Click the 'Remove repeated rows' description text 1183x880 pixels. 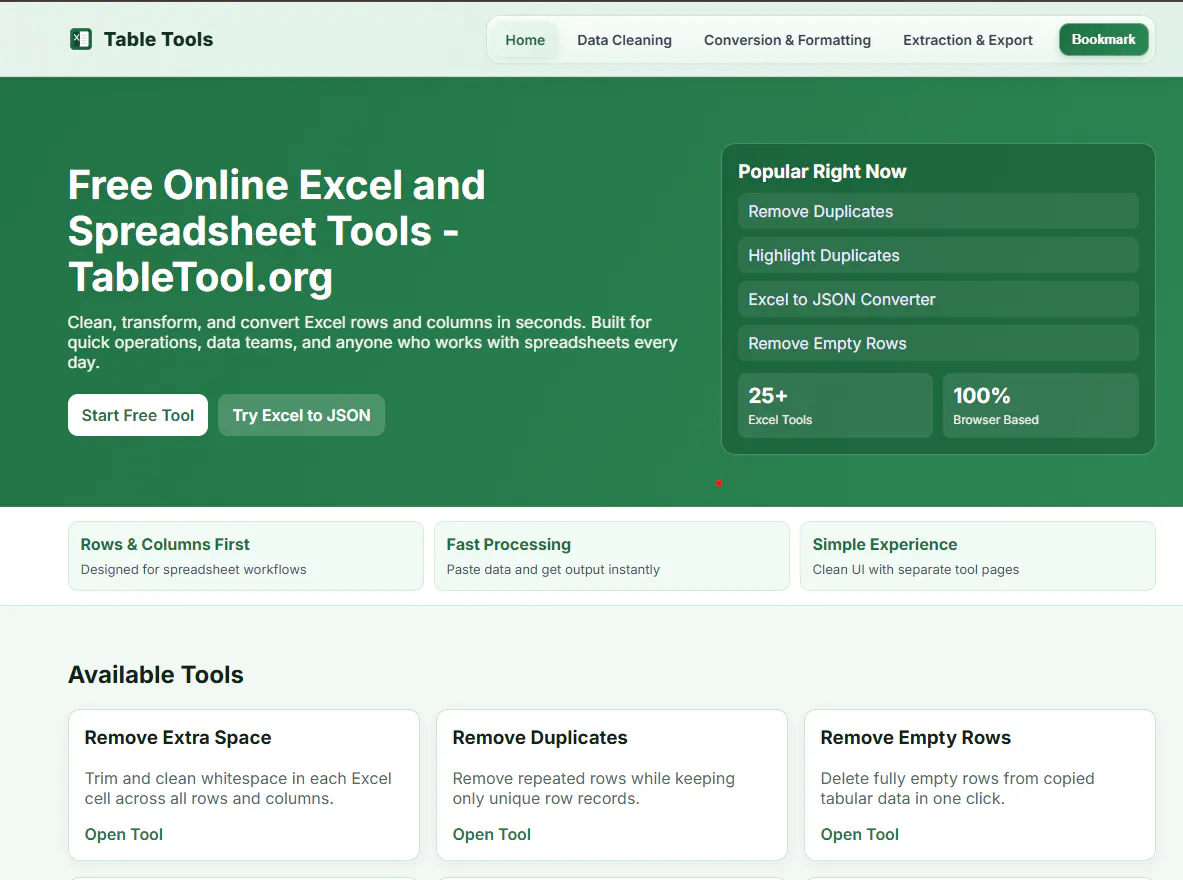click(594, 788)
